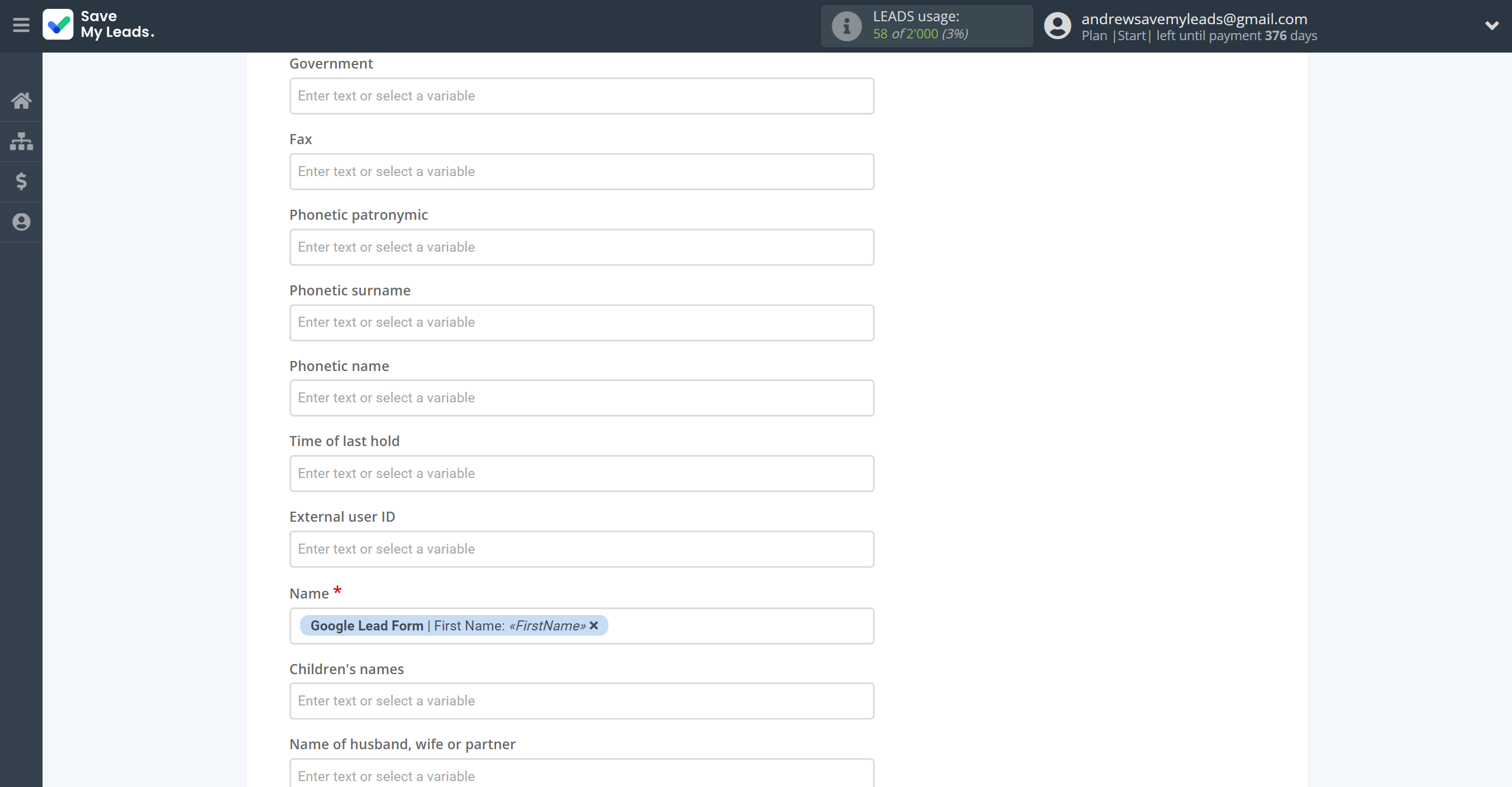Image resolution: width=1512 pixels, height=787 pixels.
Task: Click the hamburger menu icon top-left
Action: point(21,25)
